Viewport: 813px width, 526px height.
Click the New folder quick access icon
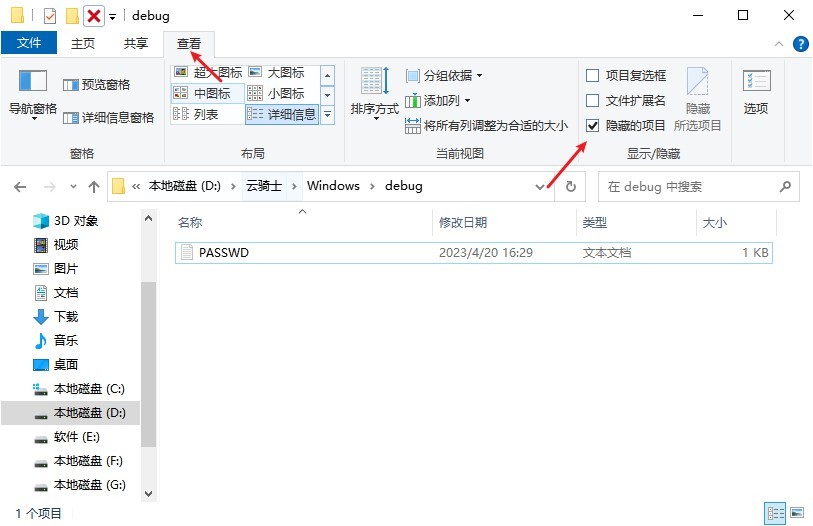(72, 16)
